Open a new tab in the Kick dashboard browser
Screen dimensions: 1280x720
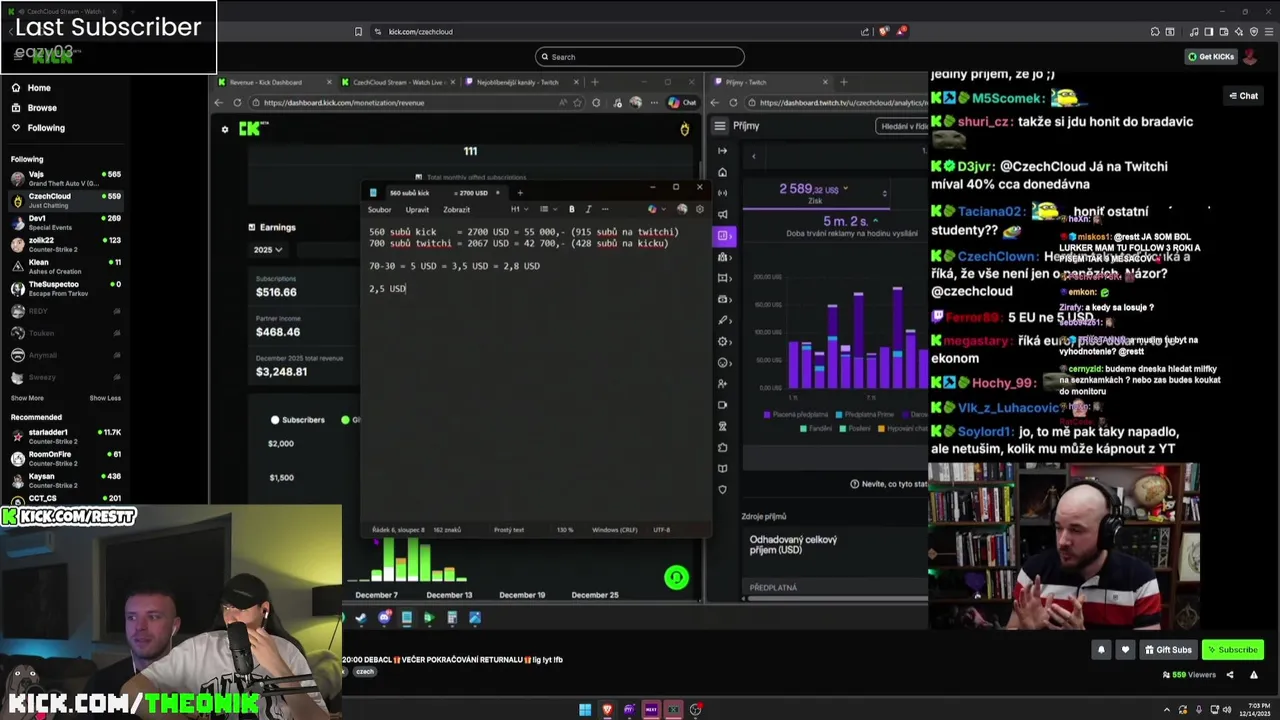click(x=595, y=82)
